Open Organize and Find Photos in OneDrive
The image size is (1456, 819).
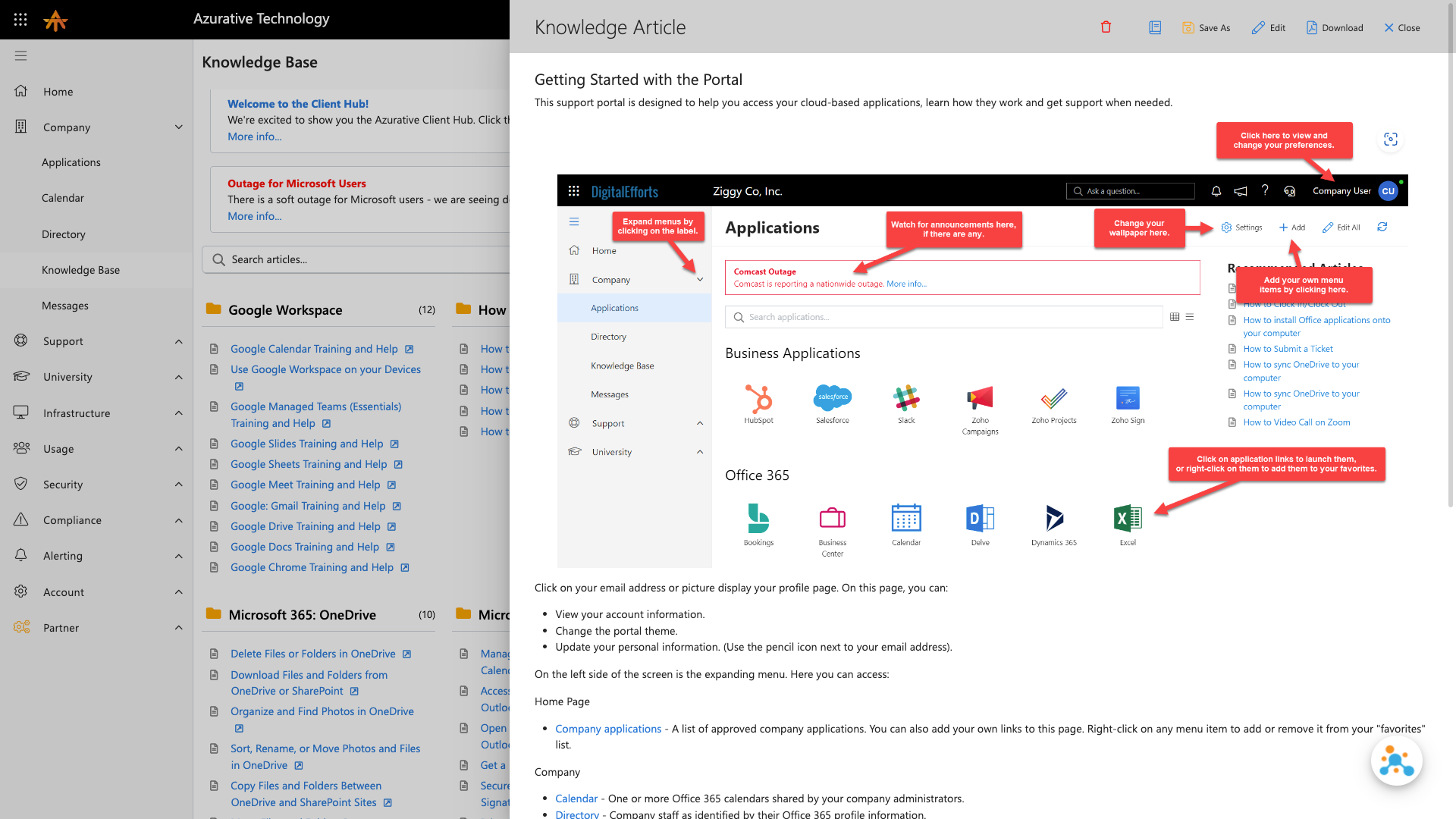click(322, 711)
